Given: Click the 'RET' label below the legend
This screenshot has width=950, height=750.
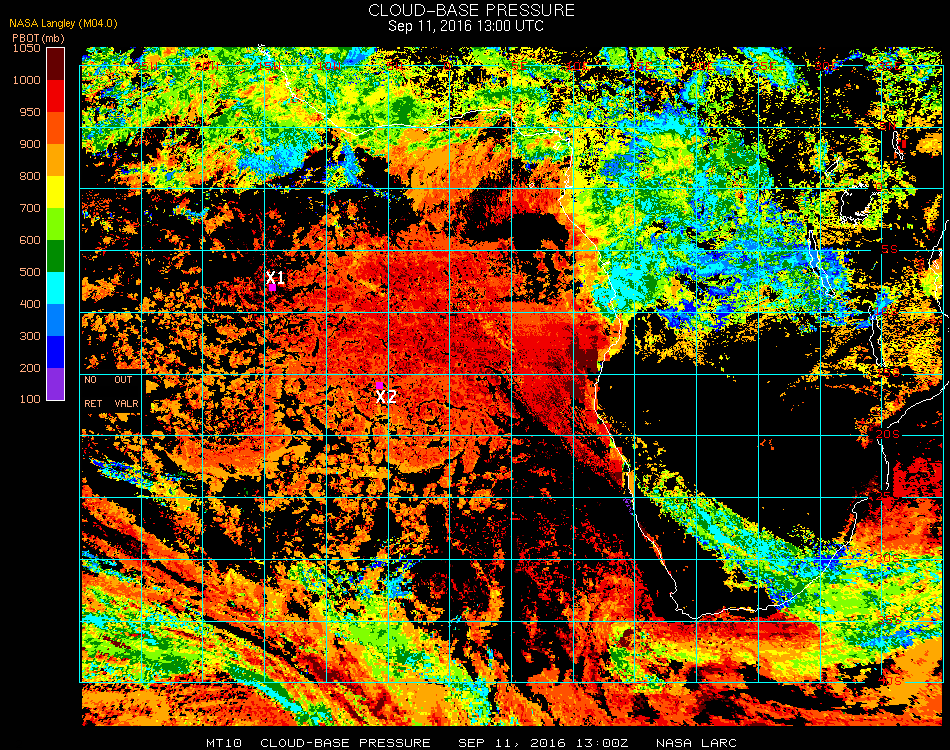Looking at the screenshot, I should tap(93, 403).
